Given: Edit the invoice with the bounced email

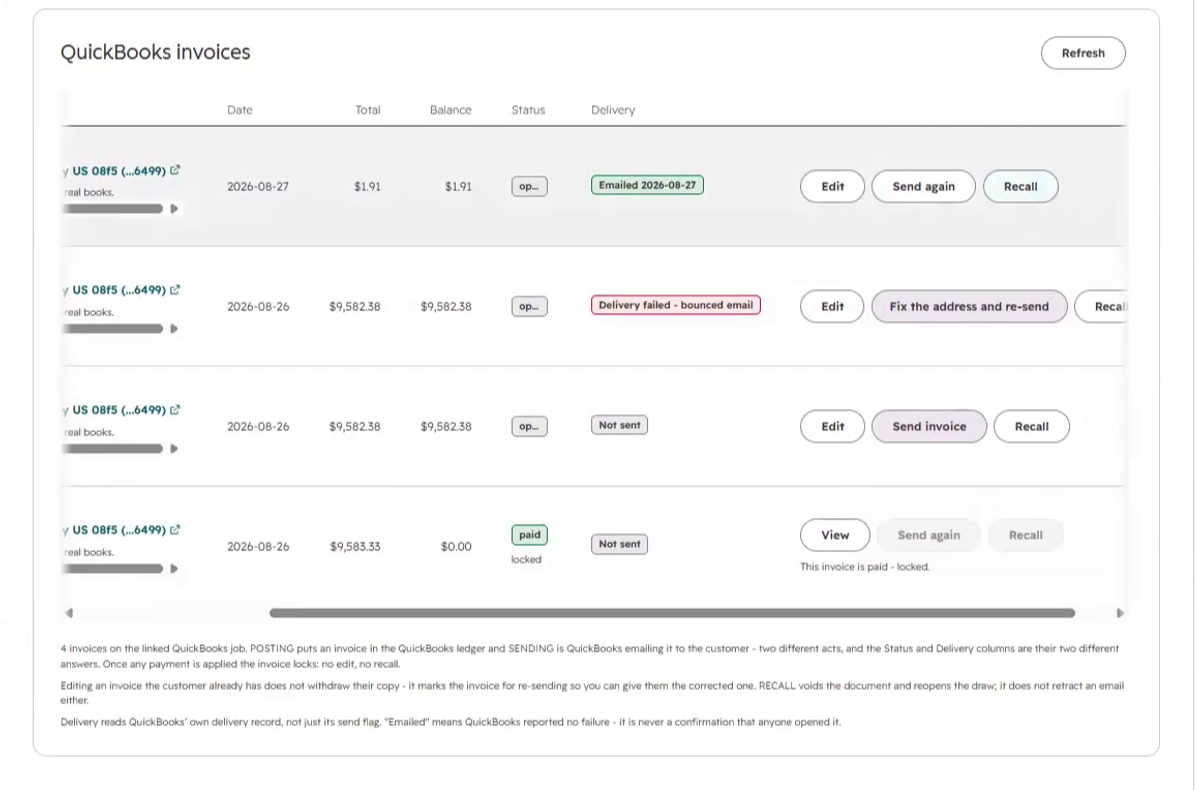Looking at the screenshot, I should (x=832, y=306).
